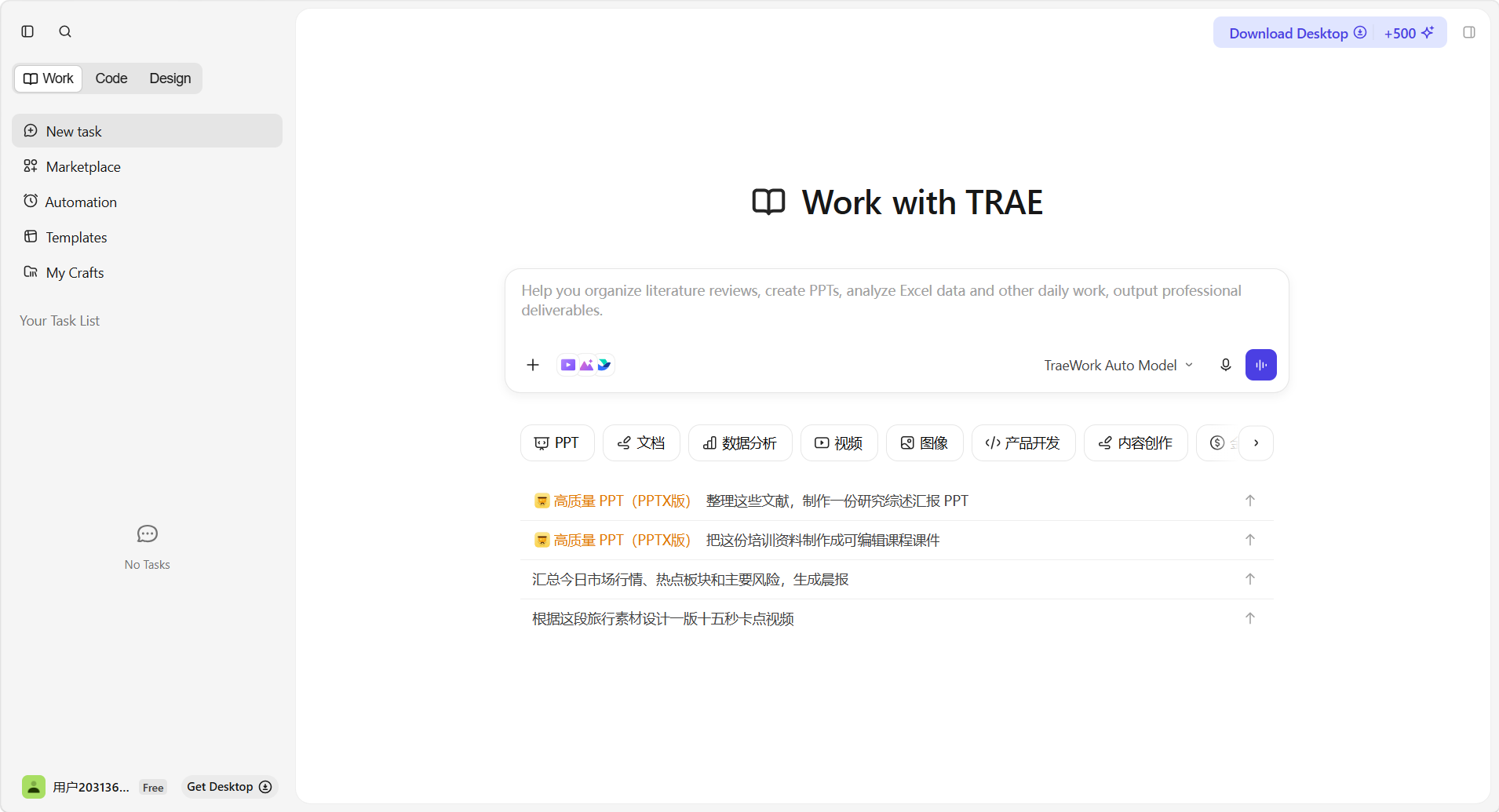Click the Get Desktop button
This screenshot has width=1499, height=812.
(229, 787)
